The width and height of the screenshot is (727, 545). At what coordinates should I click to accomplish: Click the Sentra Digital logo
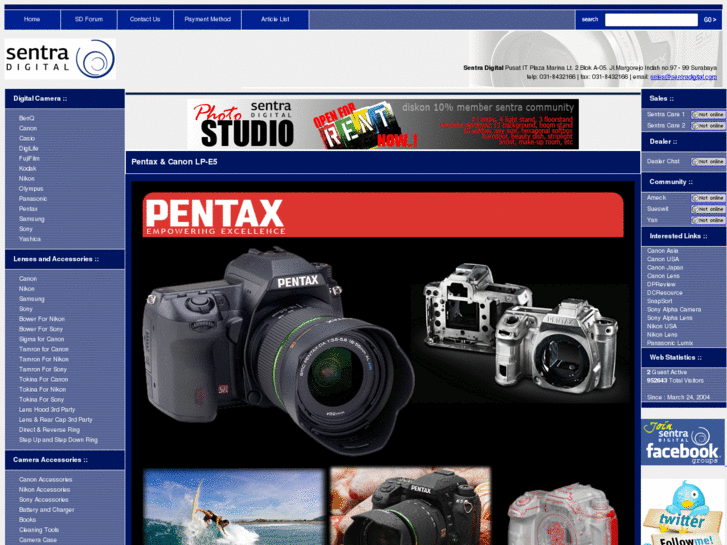pyautogui.click(x=60, y=59)
